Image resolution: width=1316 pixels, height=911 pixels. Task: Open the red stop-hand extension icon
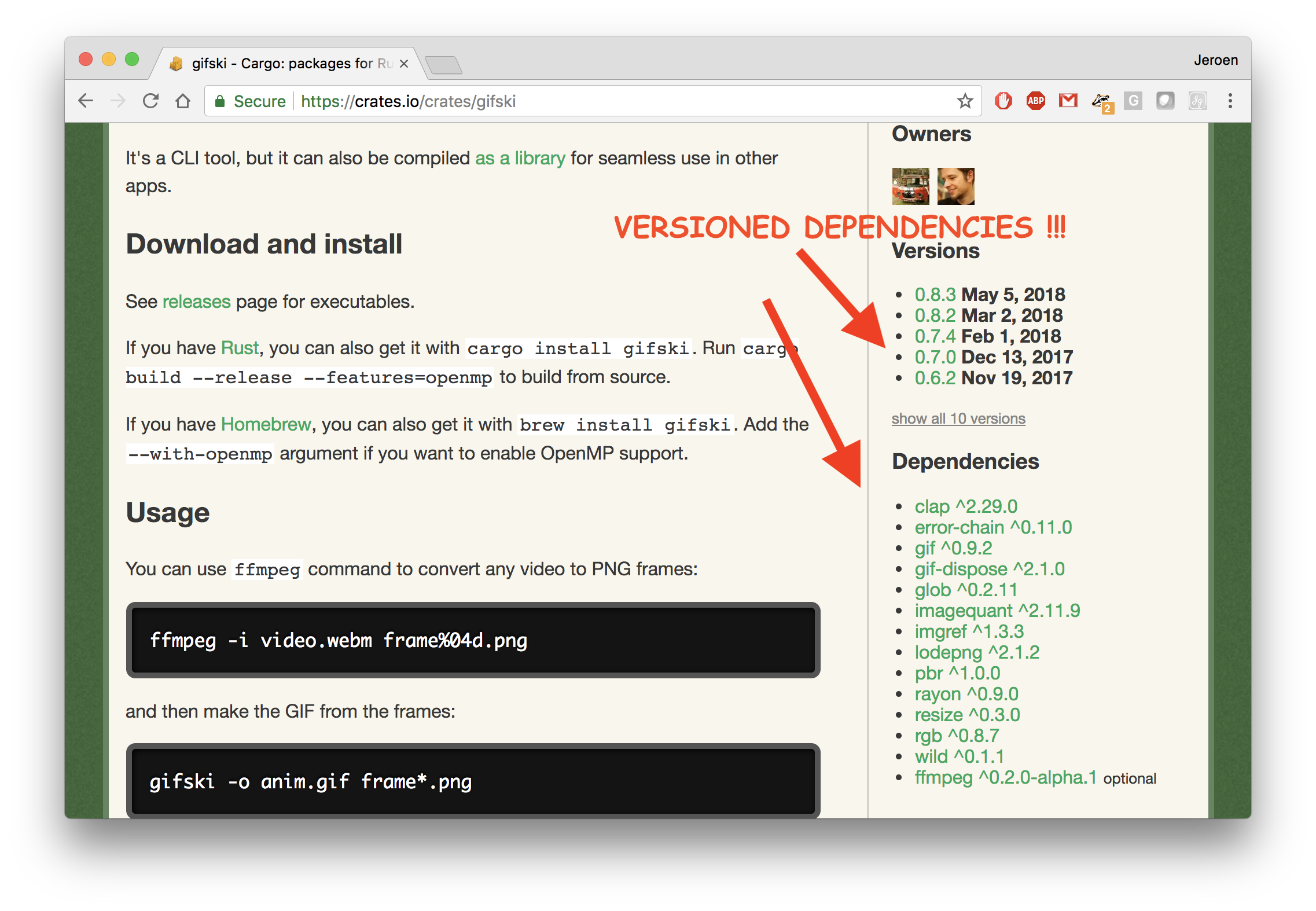1003,101
